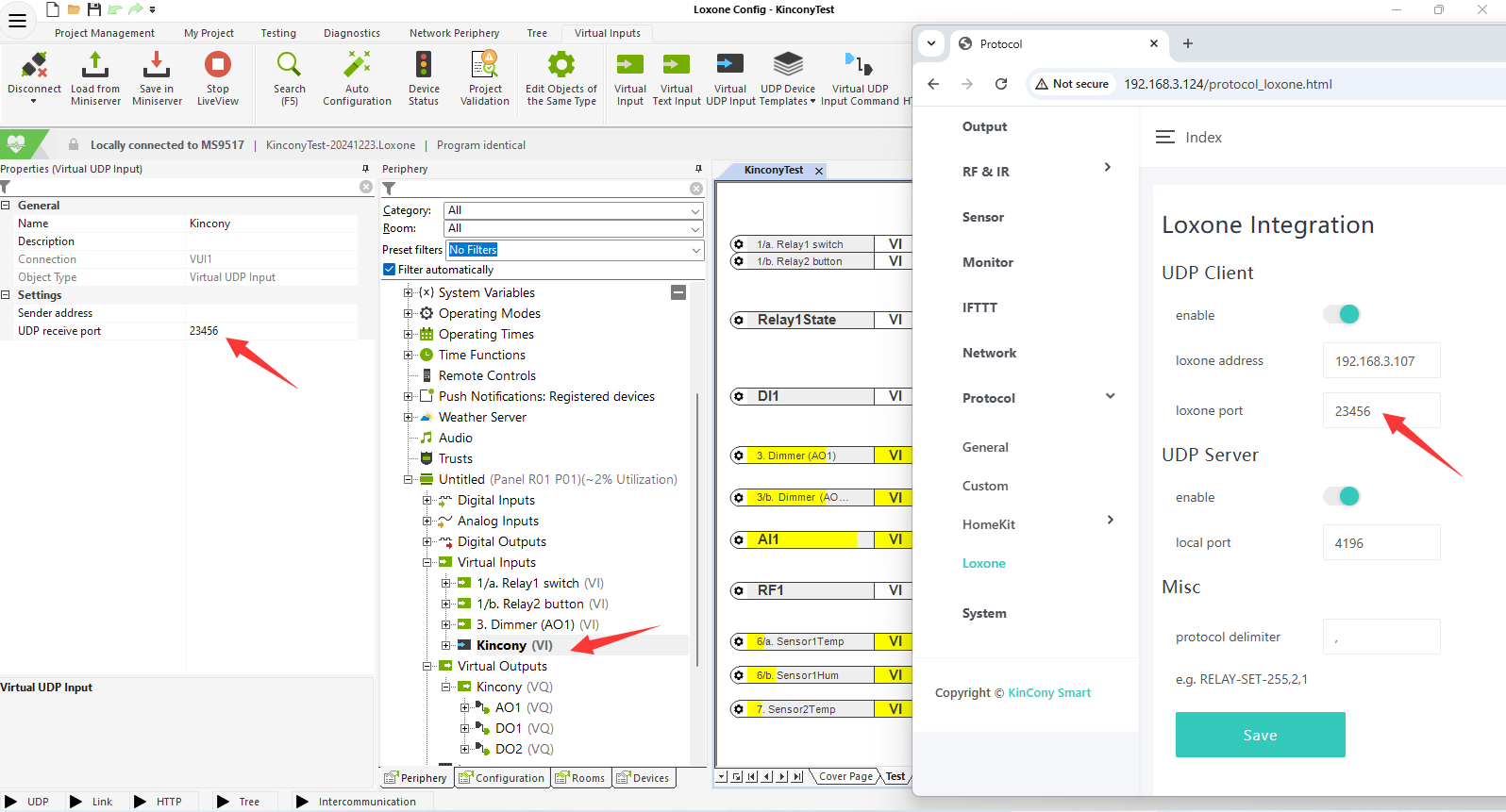This screenshot has width=1506, height=812.
Task: Open the Preset filters dropdown
Action: 574,250
